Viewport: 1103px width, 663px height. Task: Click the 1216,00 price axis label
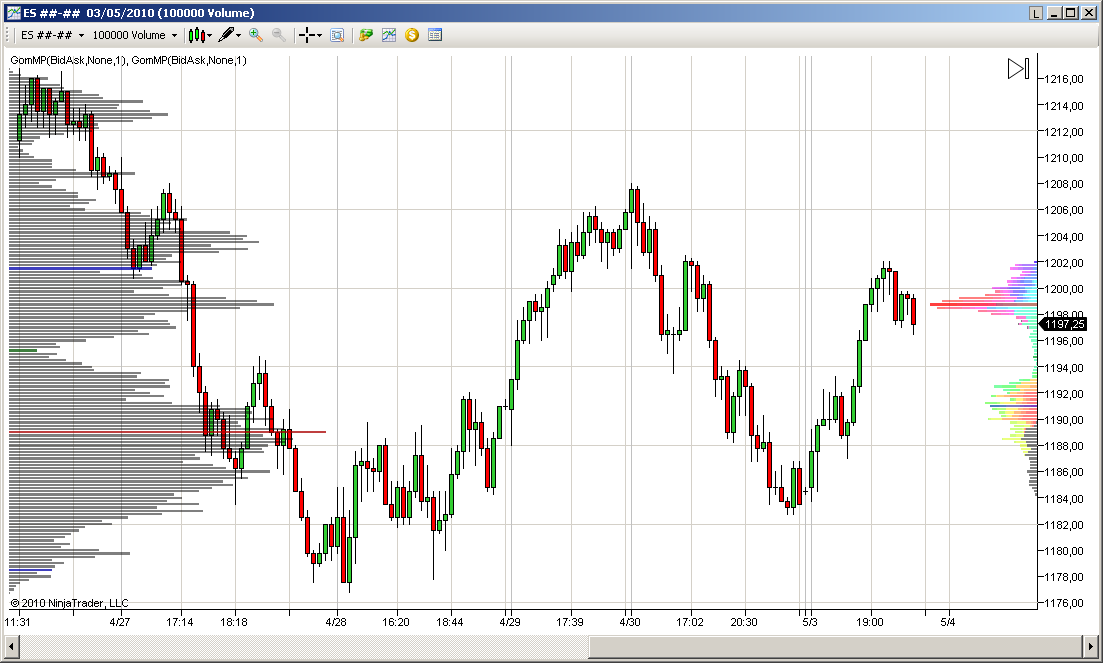point(1064,79)
